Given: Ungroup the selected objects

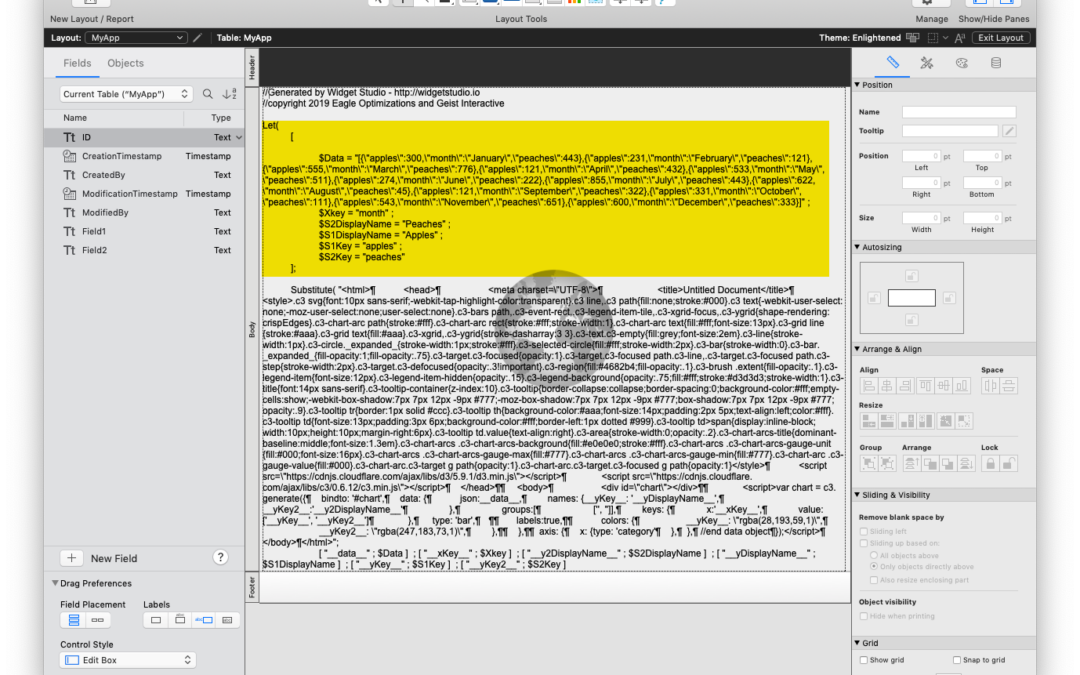Looking at the screenshot, I should tap(887, 464).
